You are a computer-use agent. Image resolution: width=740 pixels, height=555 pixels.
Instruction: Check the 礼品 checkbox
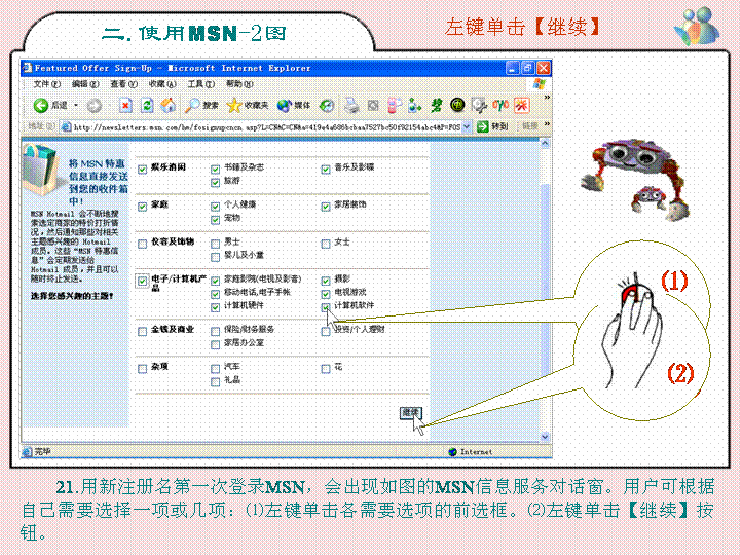[216, 382]
